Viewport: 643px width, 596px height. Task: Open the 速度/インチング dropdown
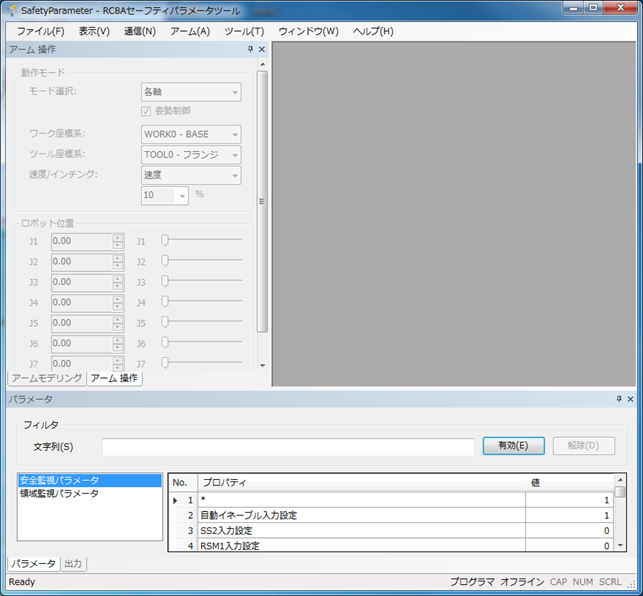pyautogui.click(x=191, y=176)
